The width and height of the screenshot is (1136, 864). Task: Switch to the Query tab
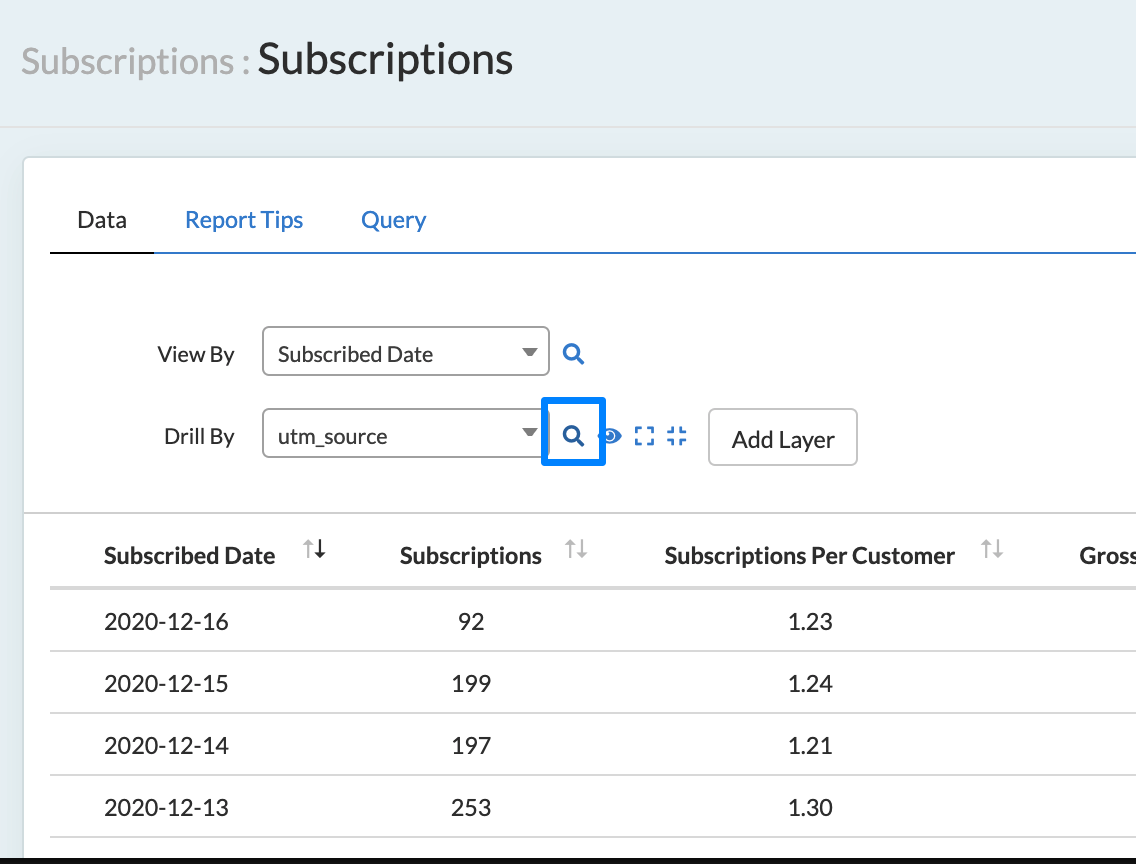click(393, 220)
